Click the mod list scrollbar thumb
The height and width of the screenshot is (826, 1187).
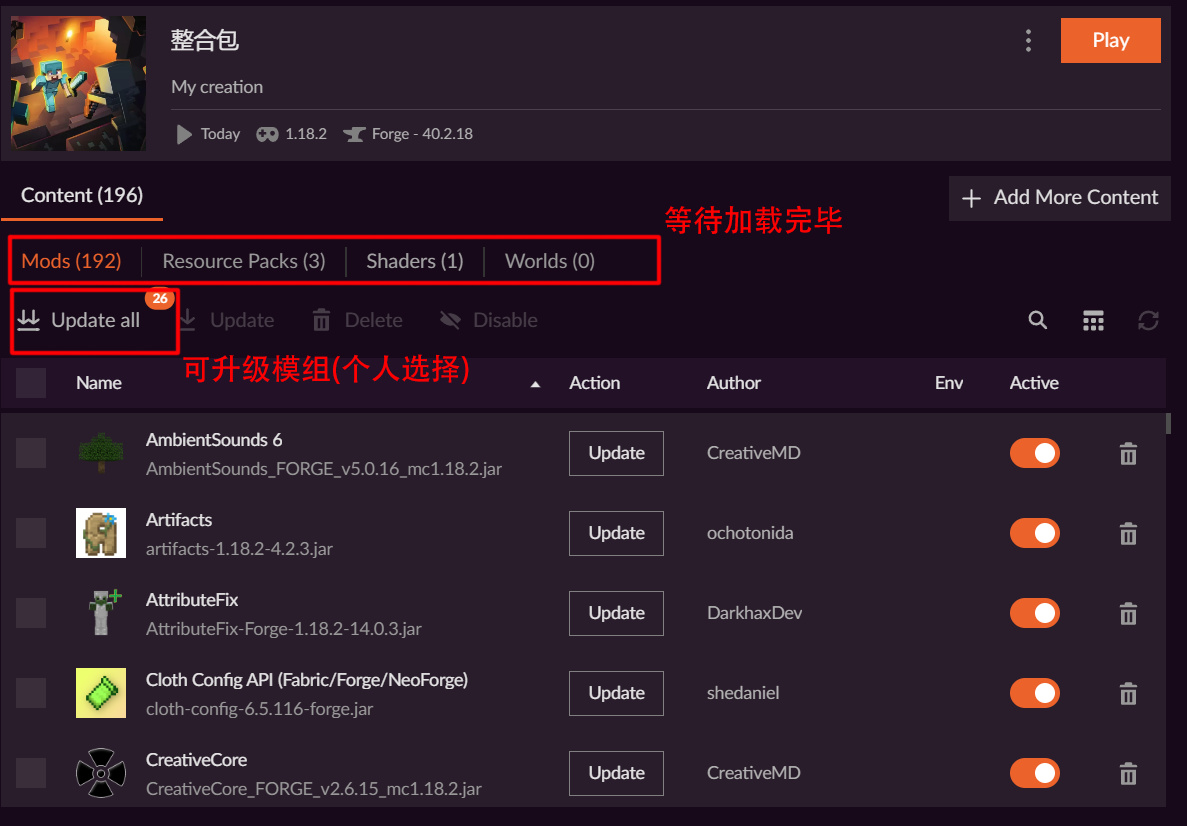[x=1168, y=423]
